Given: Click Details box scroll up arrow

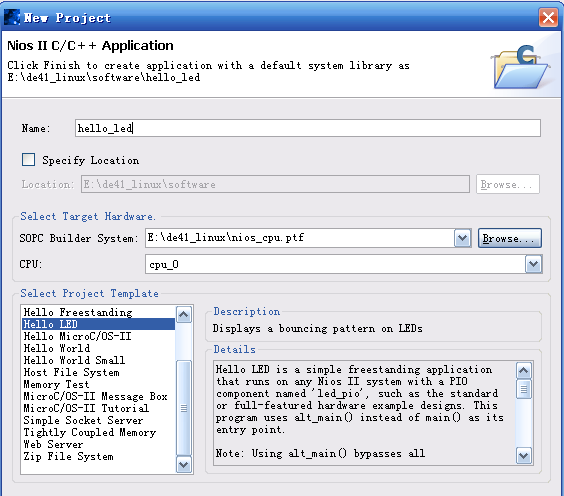Looking at the screenshot, I should coord(524,370).
